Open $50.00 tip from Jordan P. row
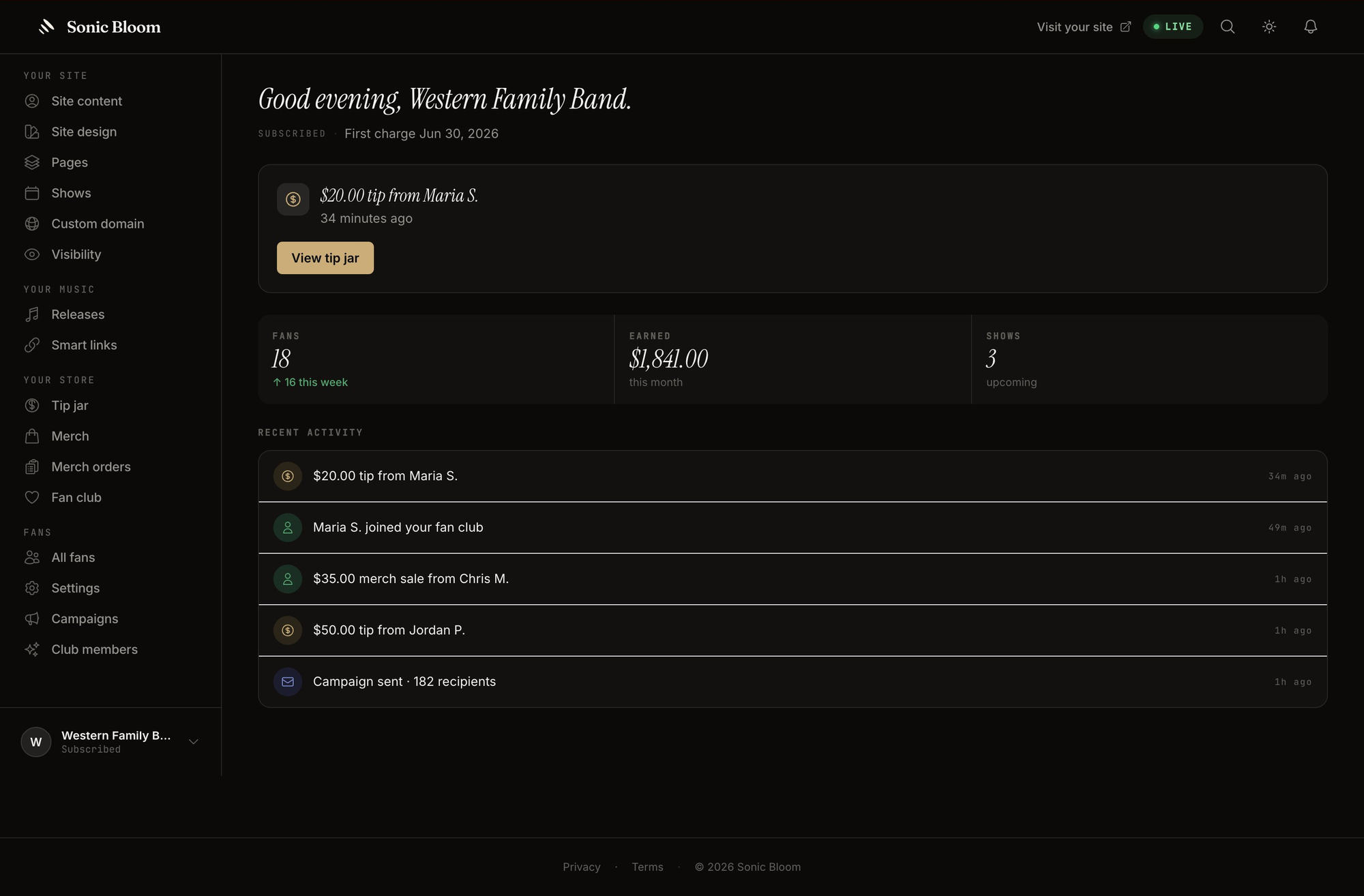 tap(792, 631)
